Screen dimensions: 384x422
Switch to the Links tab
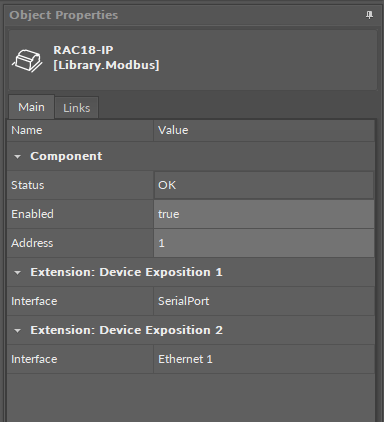pos(77,108)
